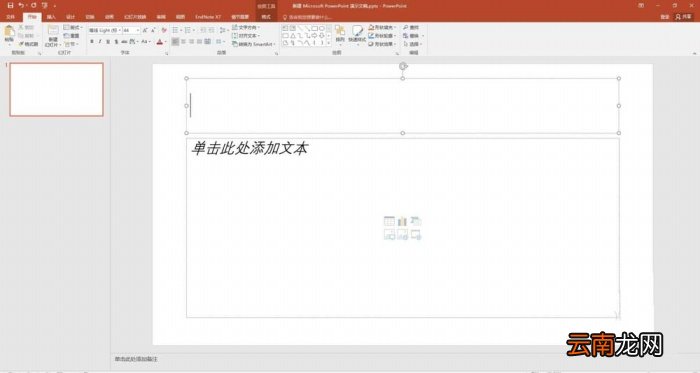Image resolution: width=700 pixels, height=373 pixels.
Task: Insert picture icon in content placeholder
Action: point(389,234)
